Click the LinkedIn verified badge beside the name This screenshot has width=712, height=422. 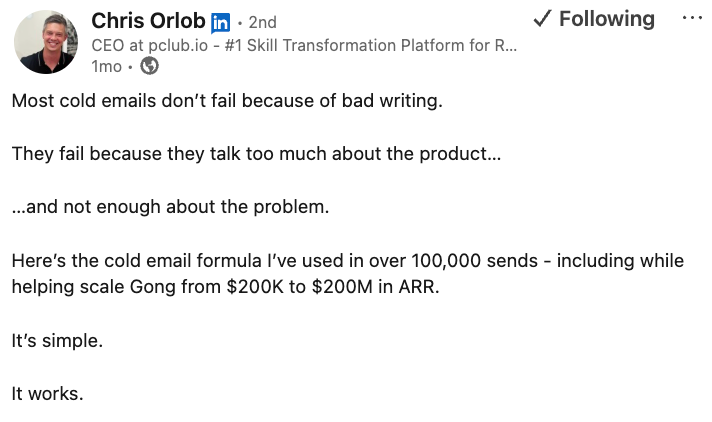(x=220, y=22)
